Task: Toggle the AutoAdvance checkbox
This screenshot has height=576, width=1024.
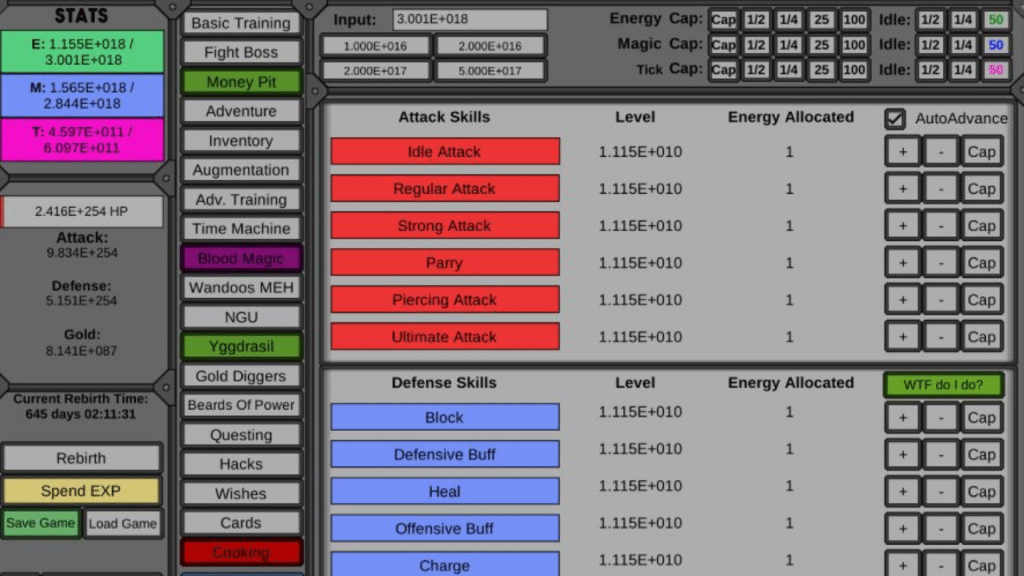Action: coord(895,118)
